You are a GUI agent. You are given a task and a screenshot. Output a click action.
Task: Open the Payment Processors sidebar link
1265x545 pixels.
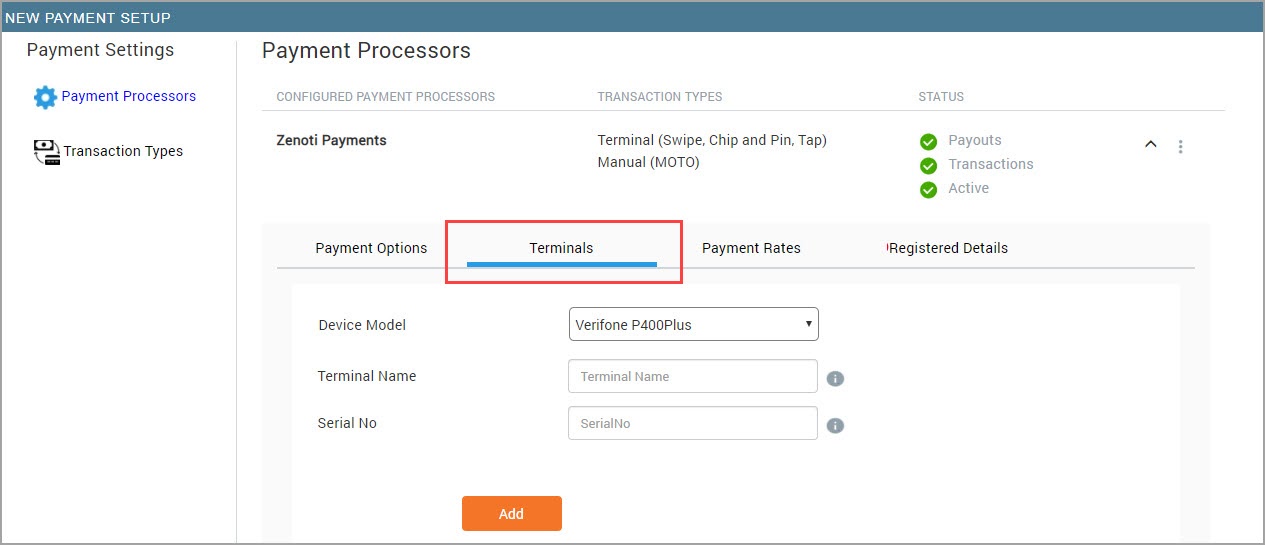(129, 97)
